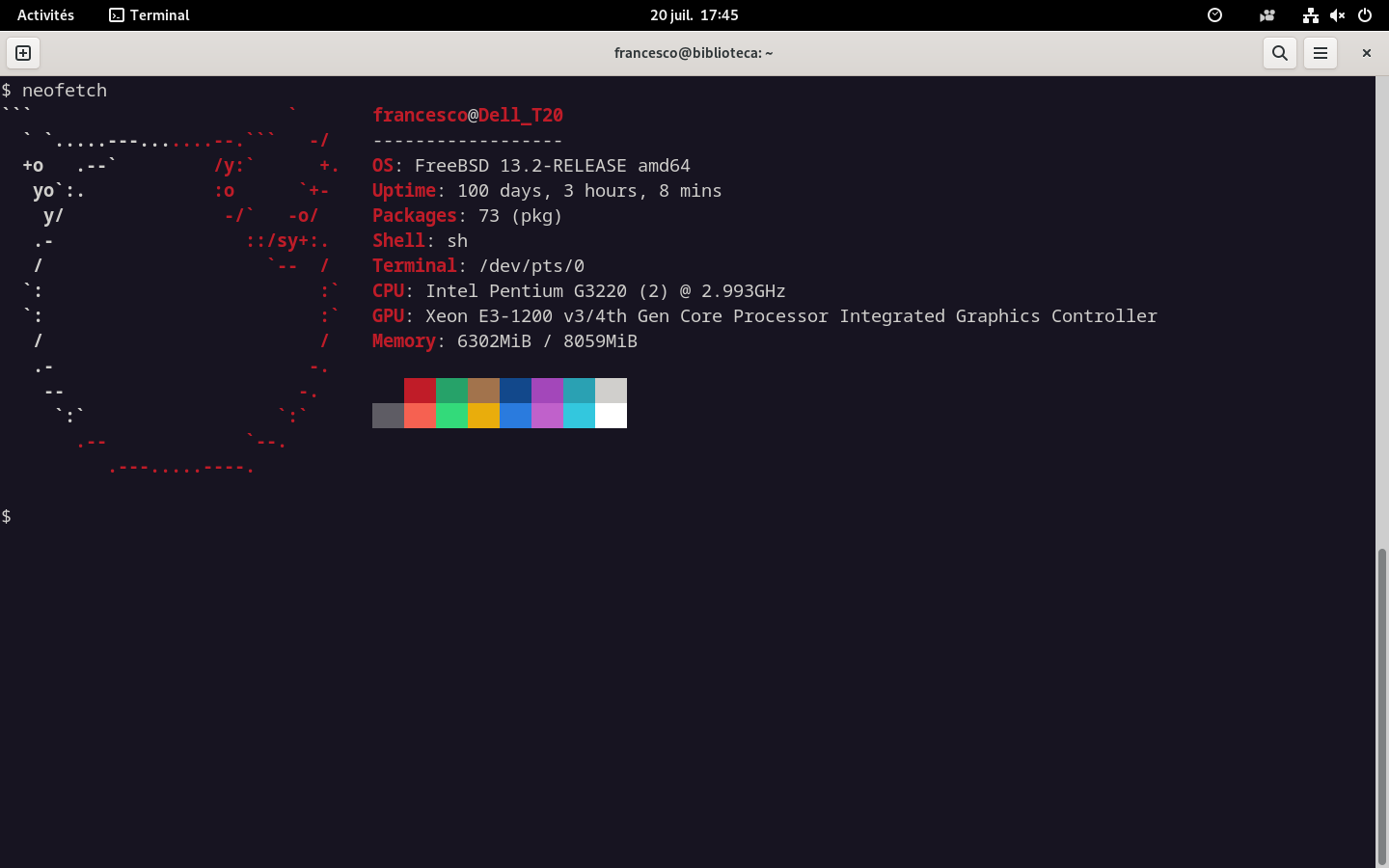Viewport: 1389px width, 868px height.
Task: Click the clock-check icon in top bar
Action: point(1215,15)
